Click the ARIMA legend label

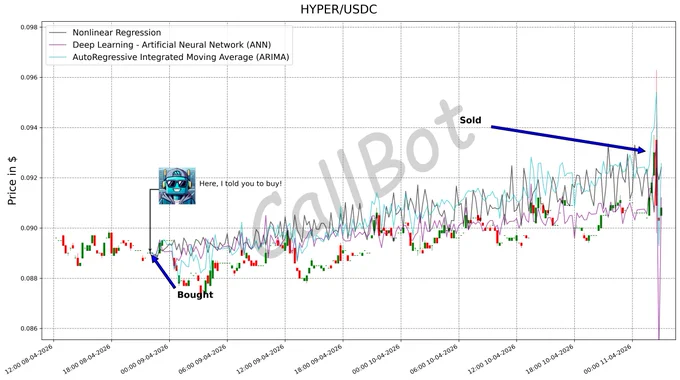pos(181,57)
